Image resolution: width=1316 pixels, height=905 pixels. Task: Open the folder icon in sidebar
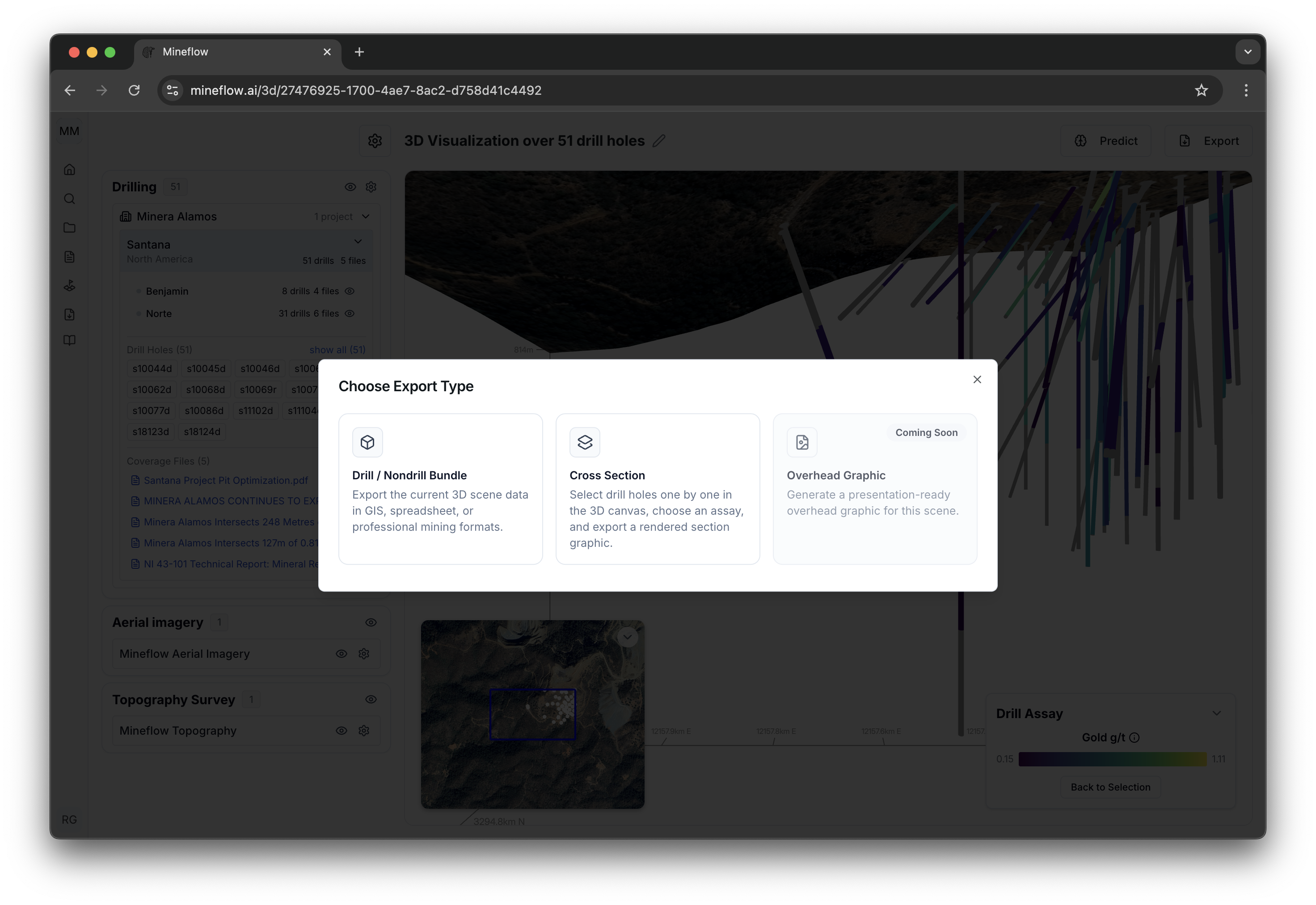69,228
